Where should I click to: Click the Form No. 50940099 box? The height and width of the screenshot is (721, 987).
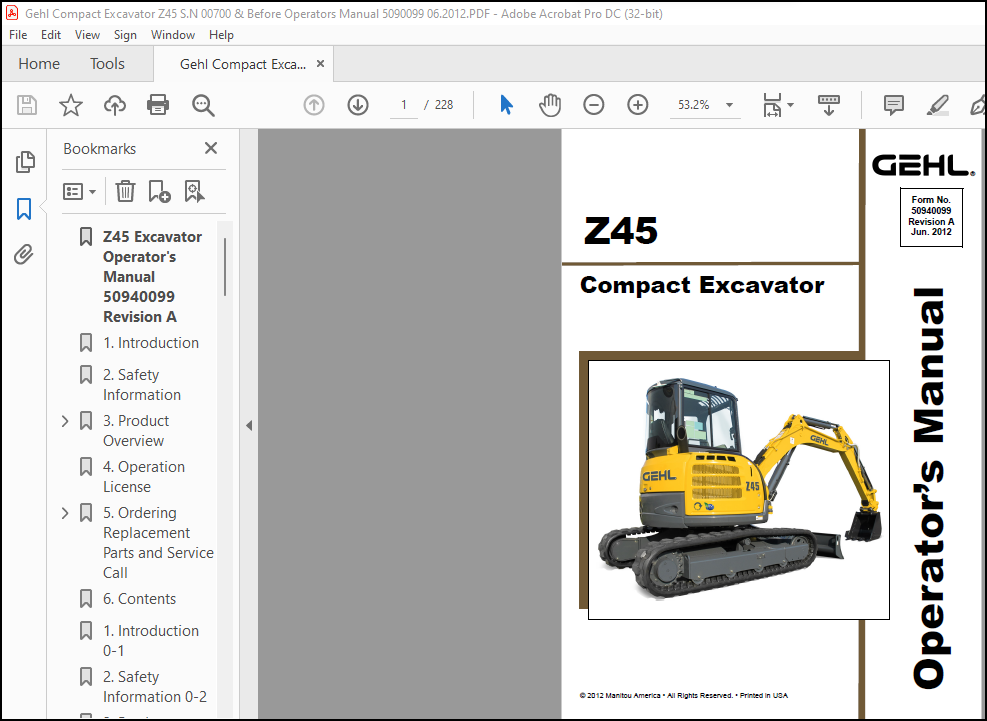(x=931, y=217)
